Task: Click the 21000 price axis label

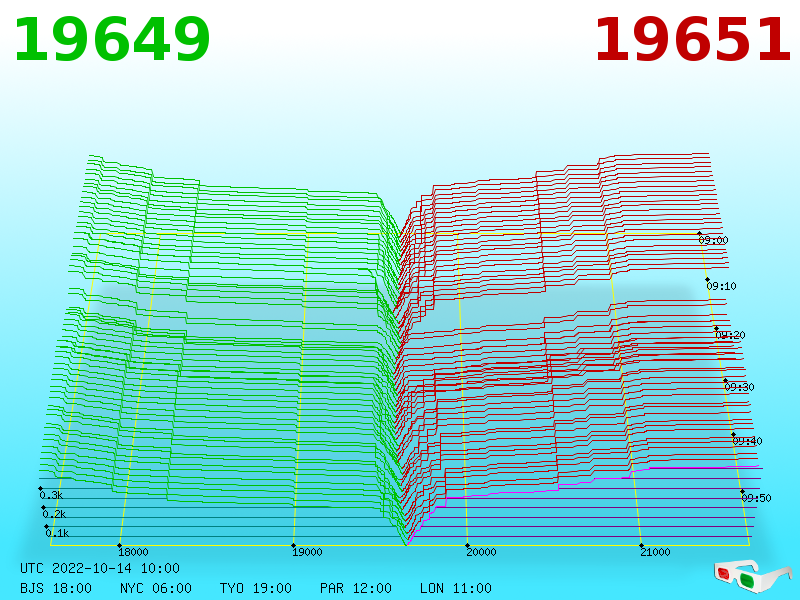Action: pos(655,552)
